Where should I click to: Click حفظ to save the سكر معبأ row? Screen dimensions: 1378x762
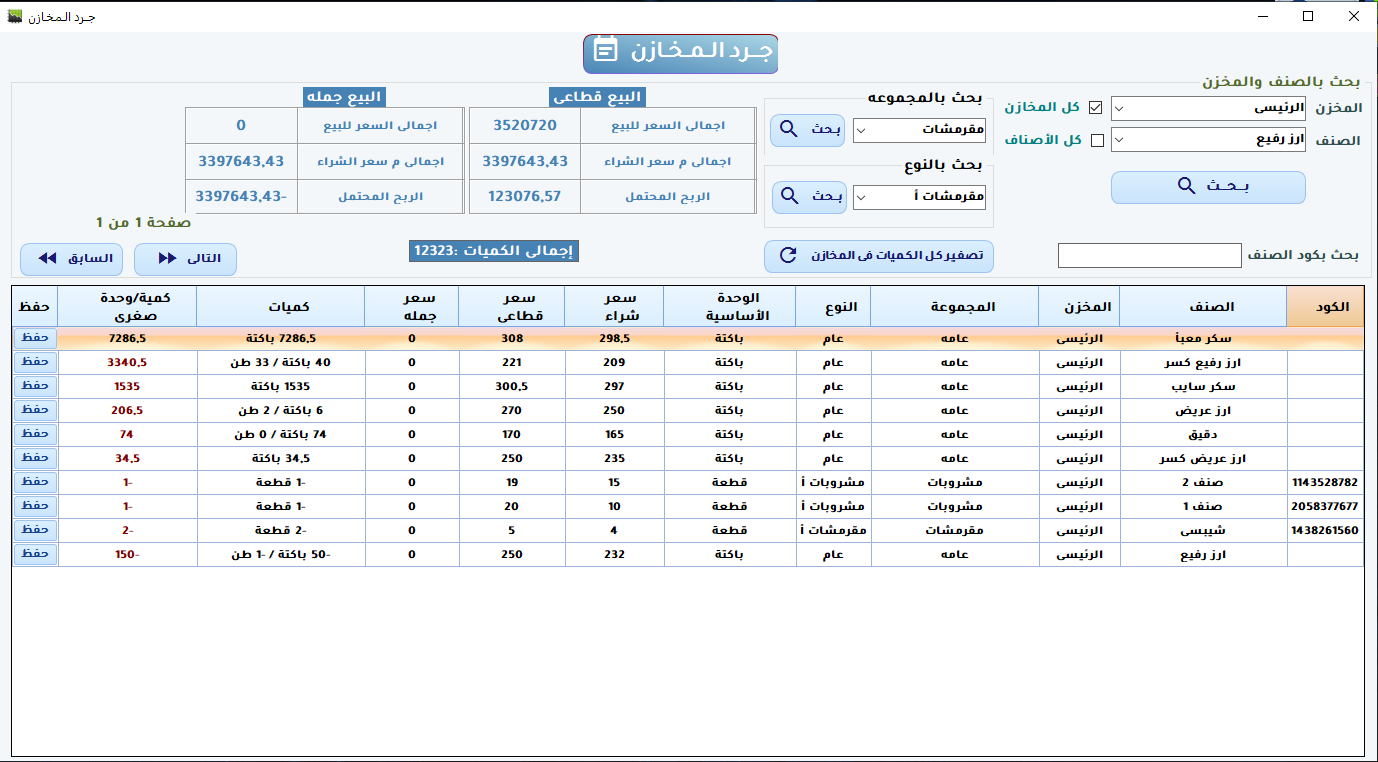pyautogui.click(x=34, y=338)
